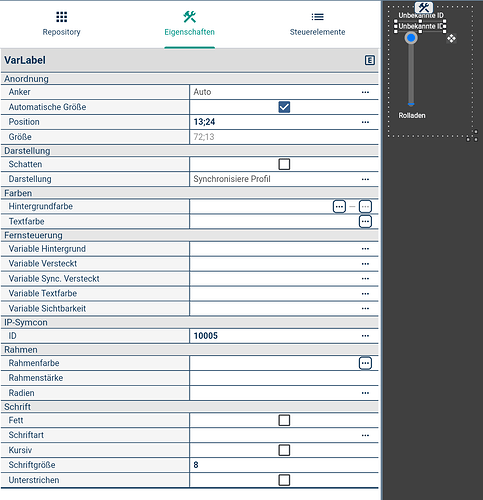Collapse the Rahmen section header
The image size is (483, 500).
pos(189,350)
